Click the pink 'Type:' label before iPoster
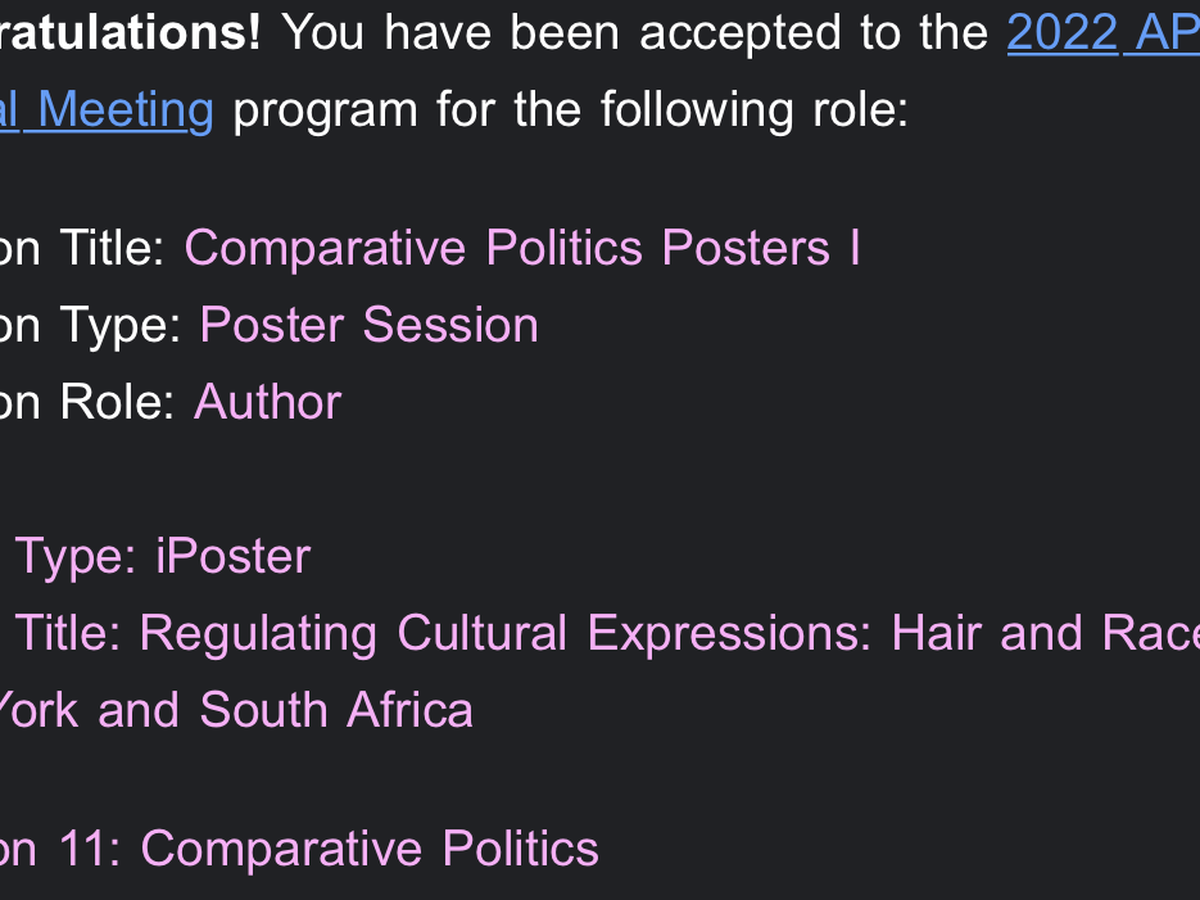The height and width of the screenshot is (900, 1200). [77, 555]
